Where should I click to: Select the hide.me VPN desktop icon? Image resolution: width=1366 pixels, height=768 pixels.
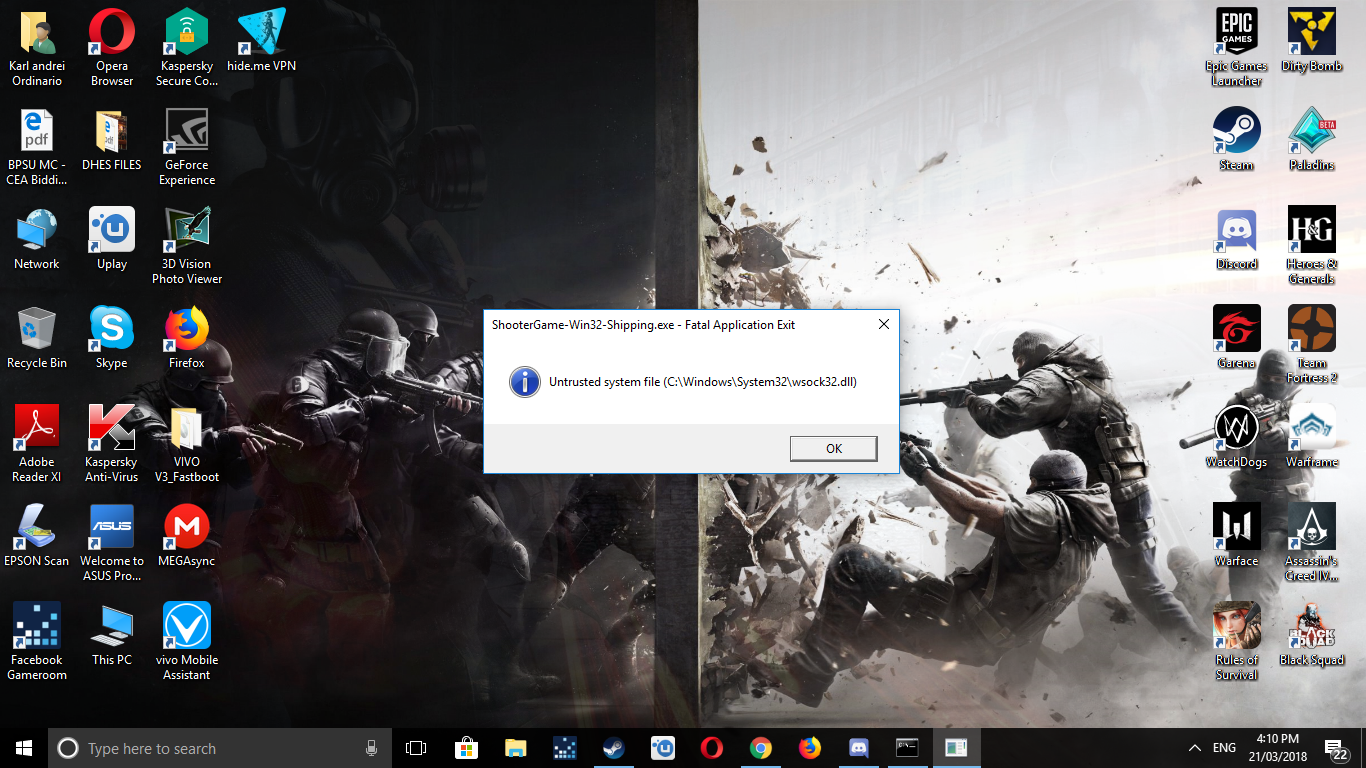(x=262, y=41)
